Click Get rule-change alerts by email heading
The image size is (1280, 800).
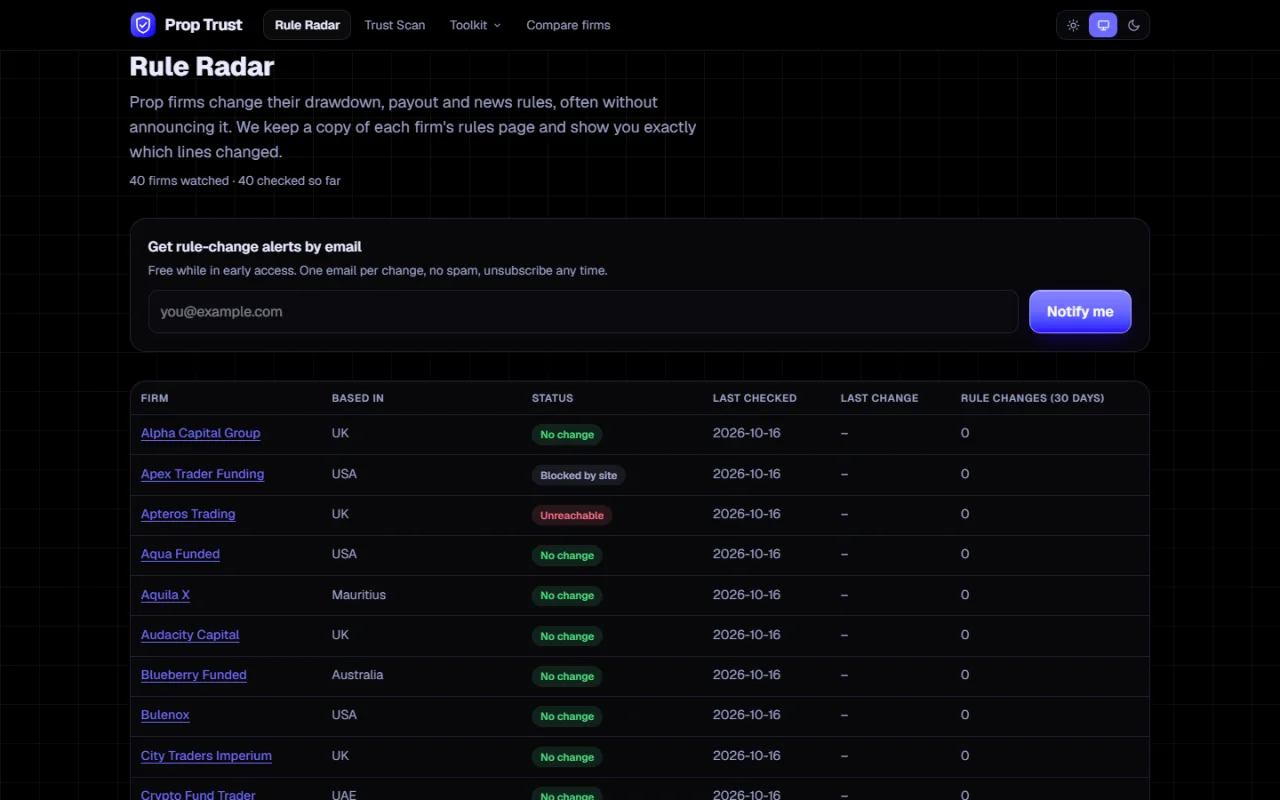[x=255, y=247]
